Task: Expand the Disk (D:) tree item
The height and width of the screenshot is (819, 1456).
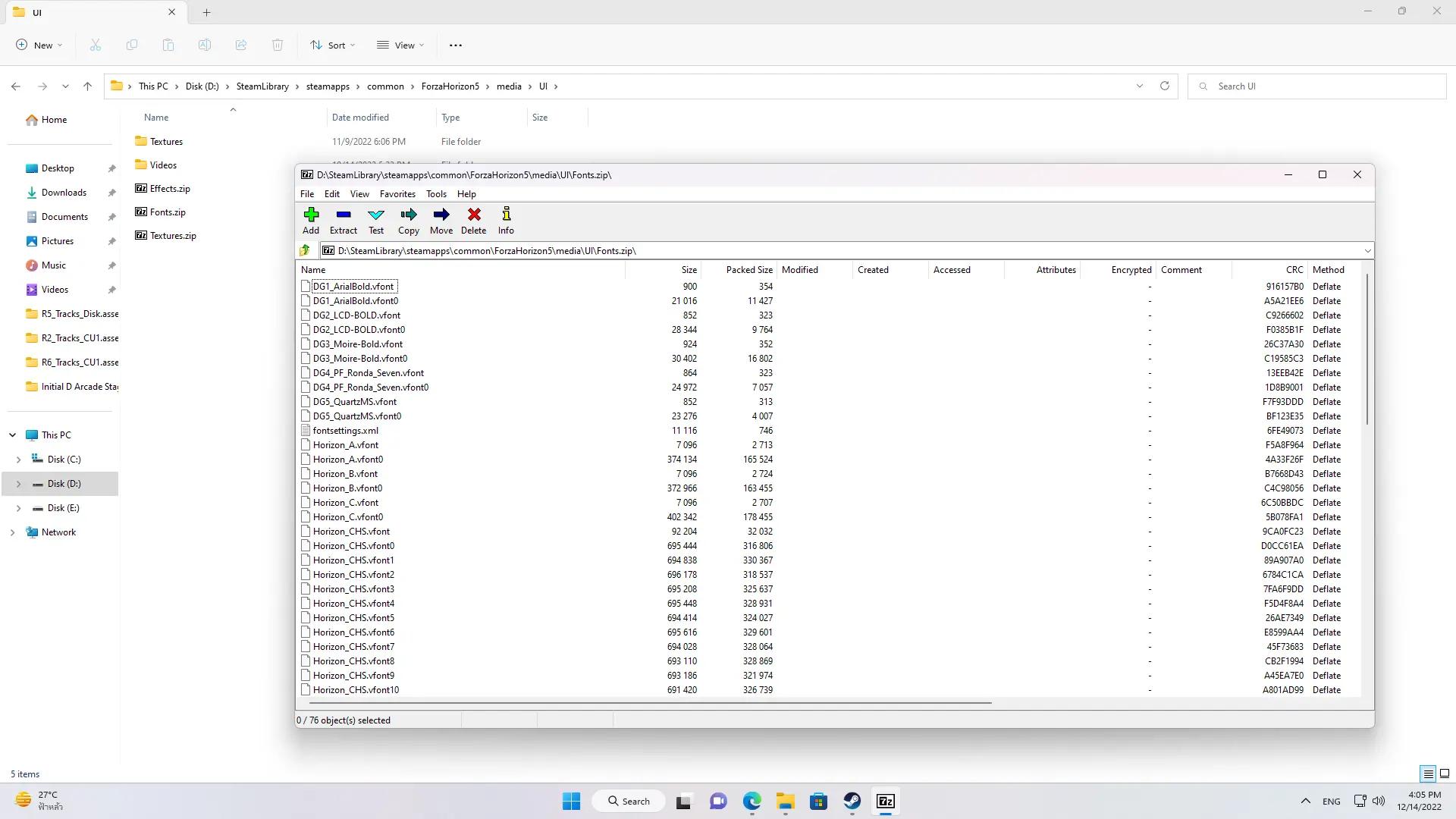Action: click(20, 483)
